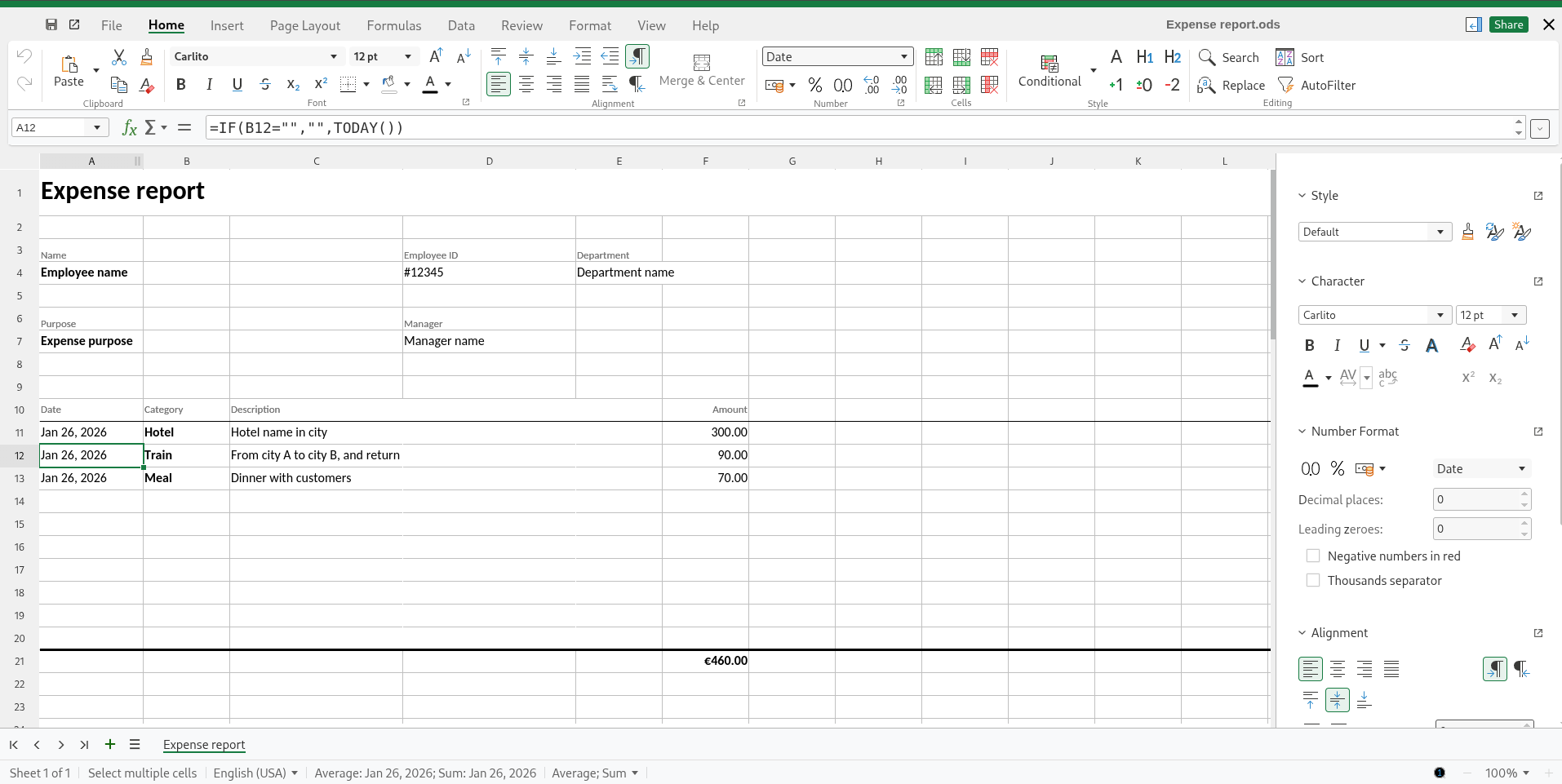Open the Sort tool
This screenshot has height=784, width=1562.
1301,57
